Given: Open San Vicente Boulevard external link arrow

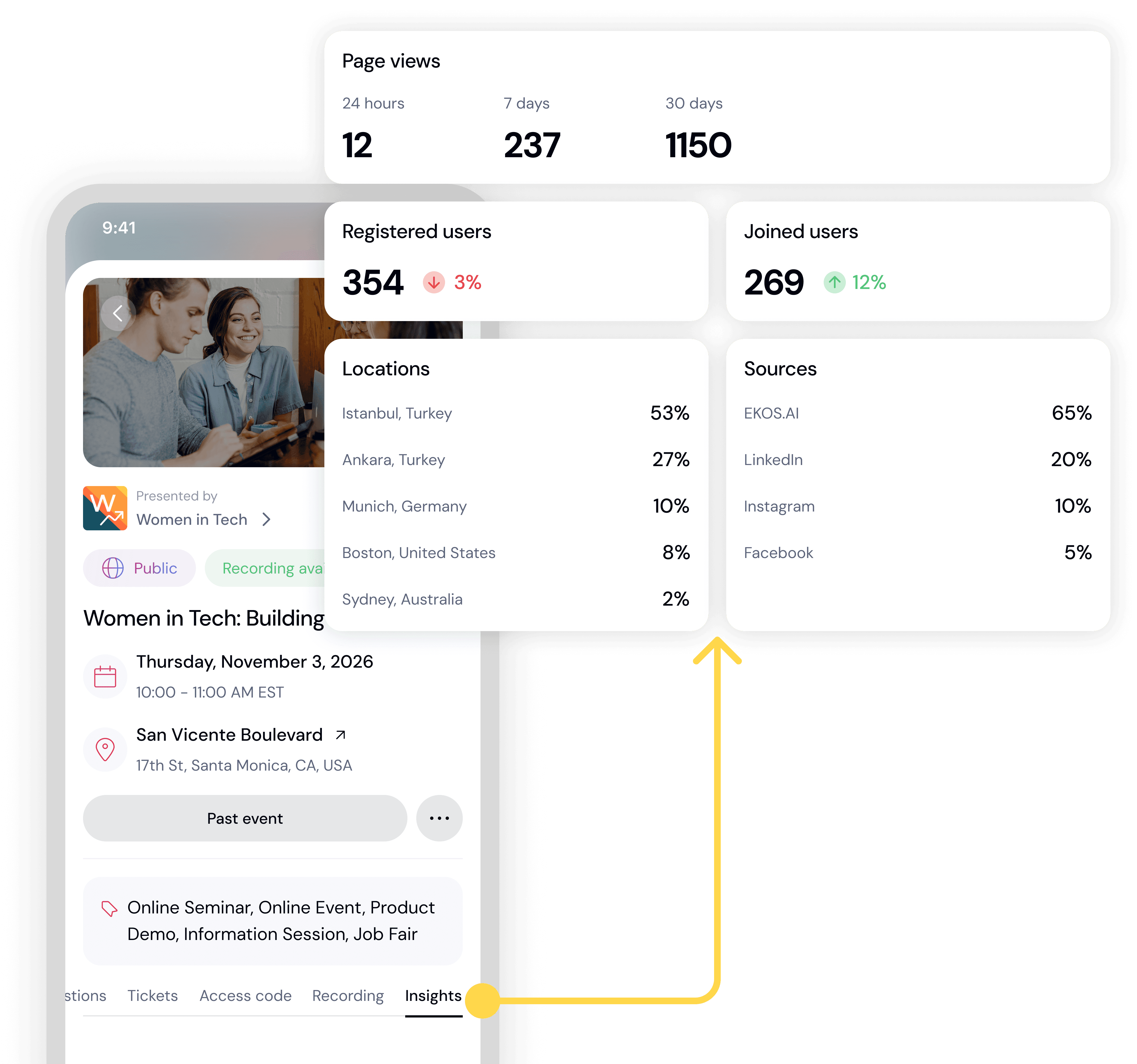Looking at the screenshot, I should tap(341, 735).
